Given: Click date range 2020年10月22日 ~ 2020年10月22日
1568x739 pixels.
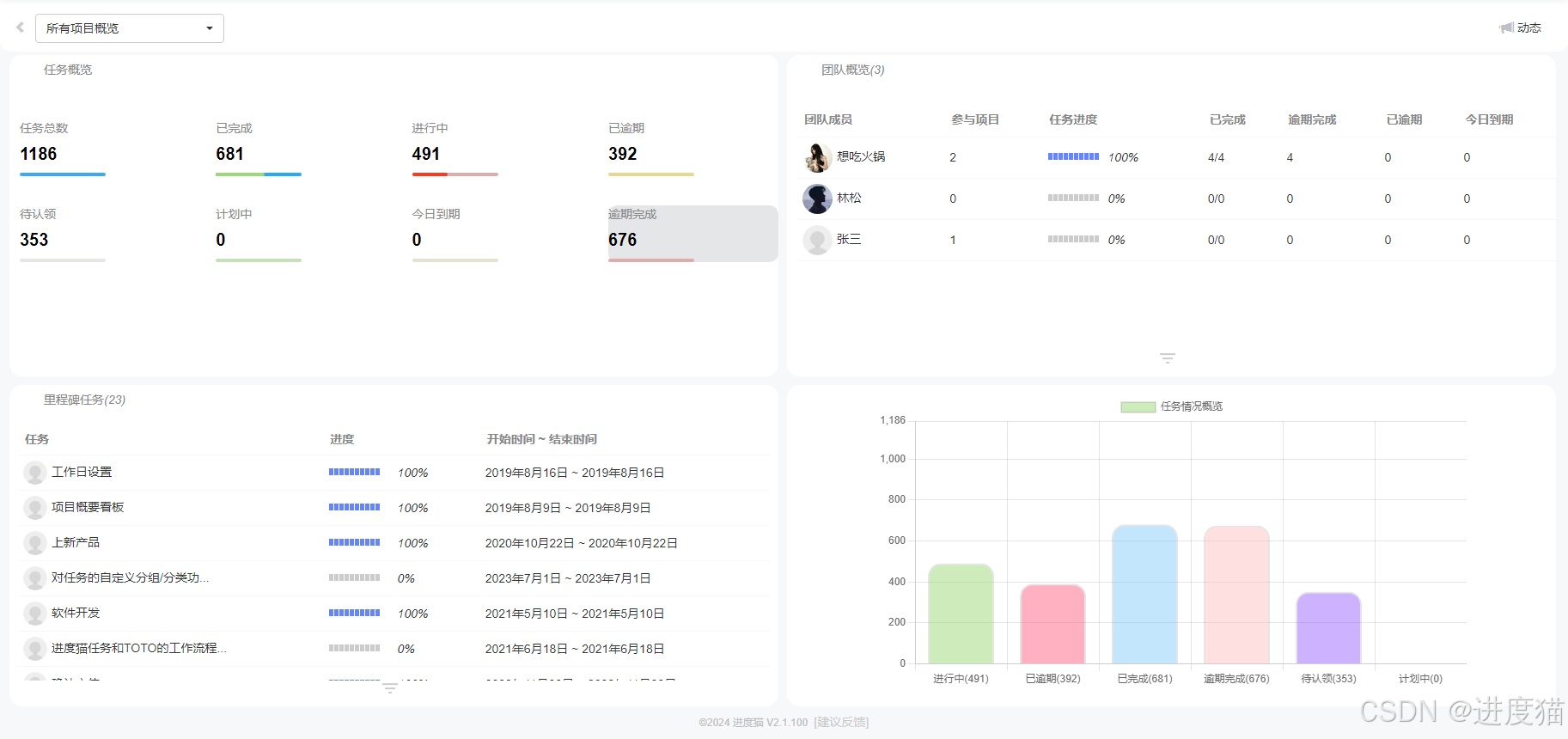Looking at the screenshot, I should click(582, 543).
